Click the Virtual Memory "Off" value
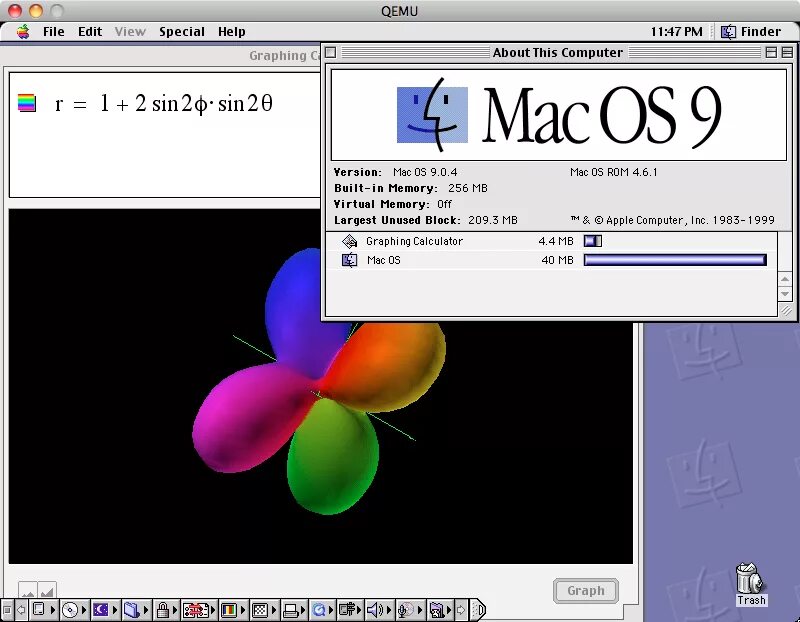 pyautogui.click(x=444, y=205)
